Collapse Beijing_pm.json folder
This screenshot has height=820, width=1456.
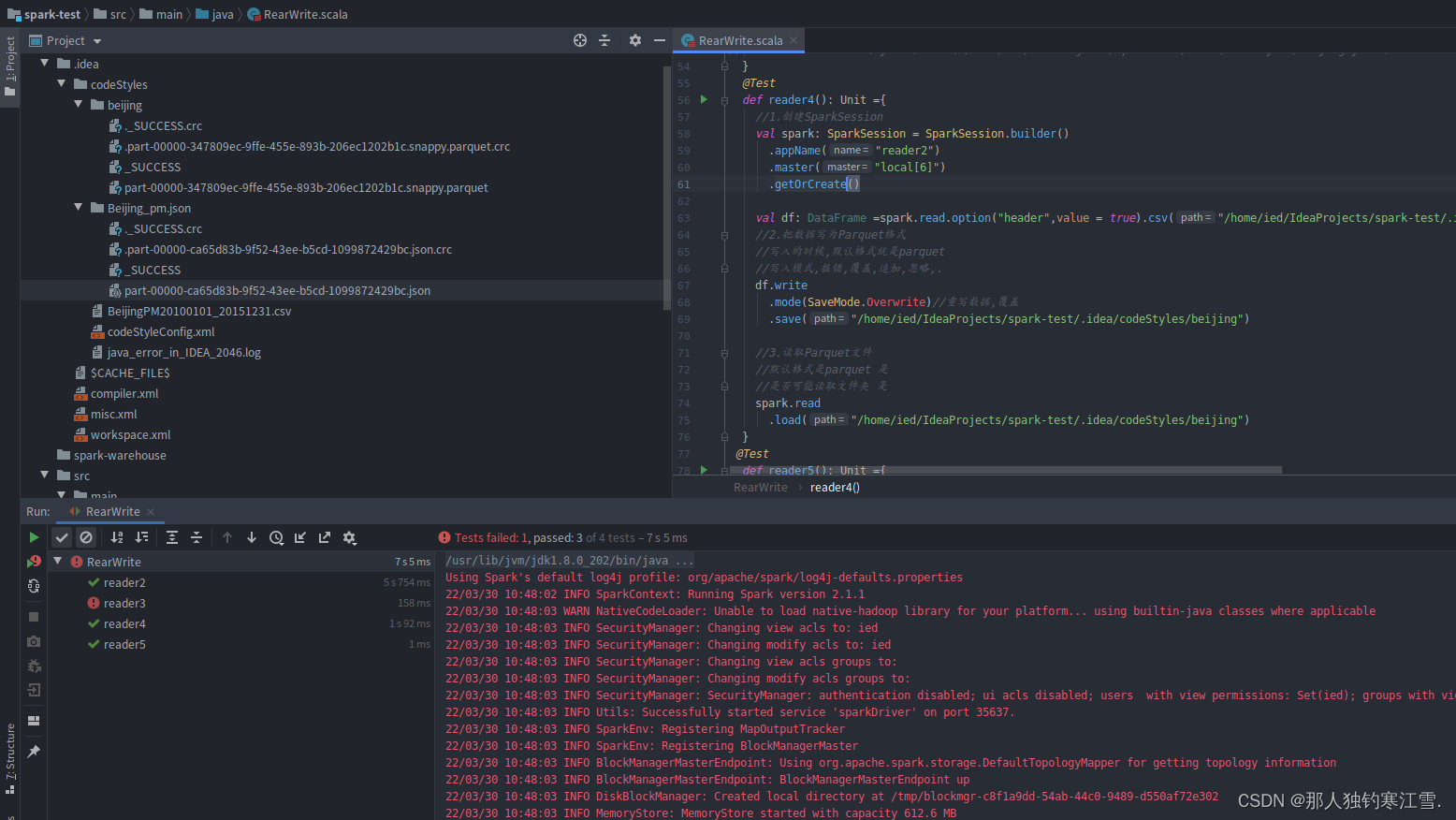point(78,207)
